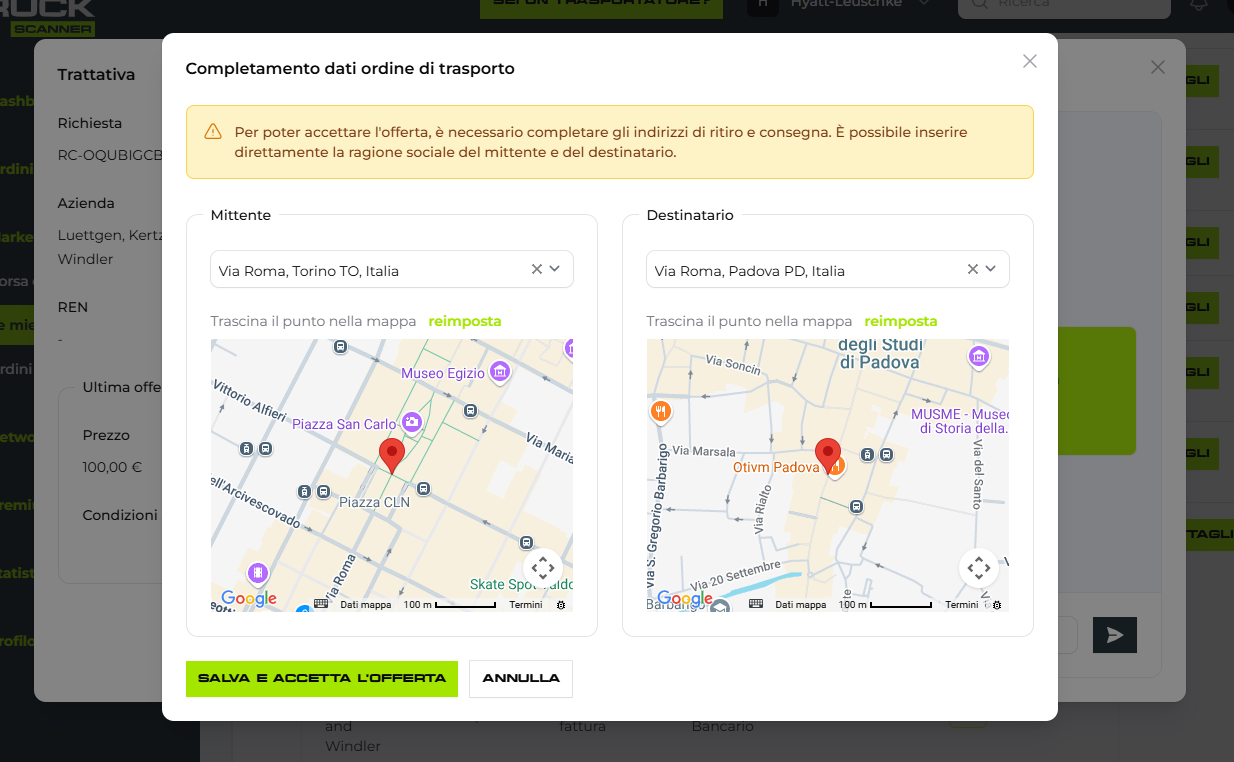
Task: Expand the Mittente address chevron
Action: pyautogui.click(x=555, y=269)
